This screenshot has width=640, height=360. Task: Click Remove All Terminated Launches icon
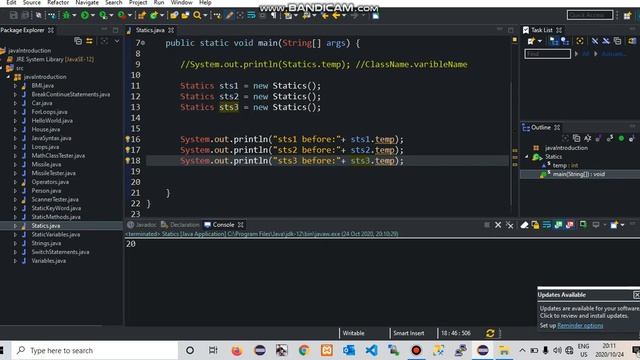click(509, 225)
